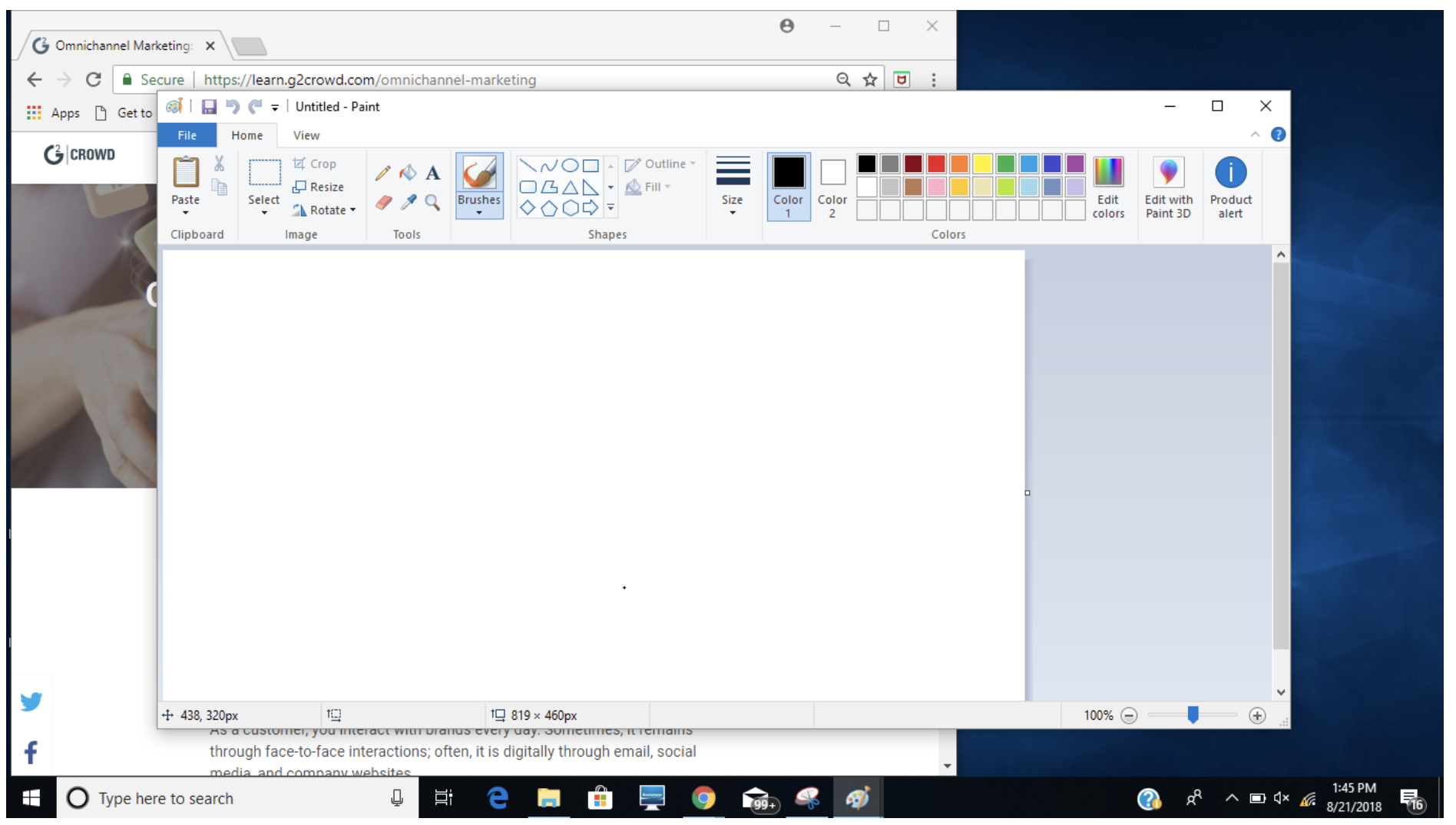Toggle the Chrome bookmark star
1456x825 pixels.
click(870, 79)
